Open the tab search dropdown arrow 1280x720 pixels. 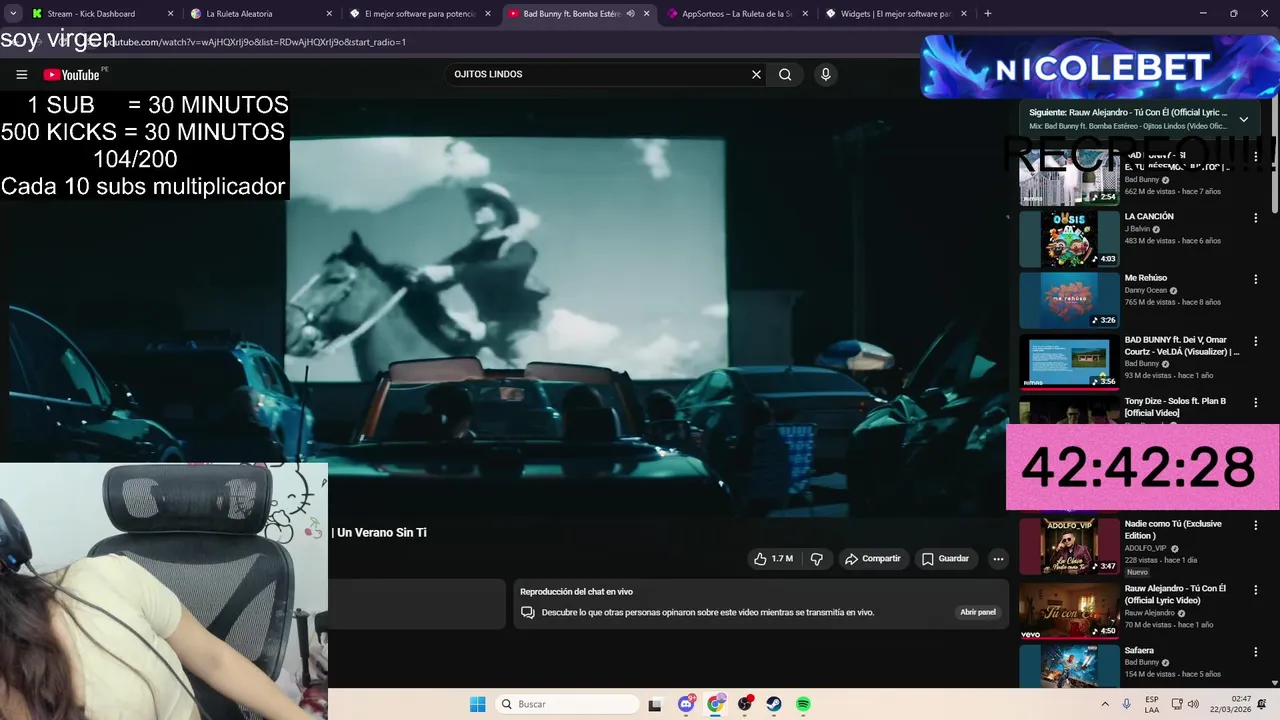(12, 14)
